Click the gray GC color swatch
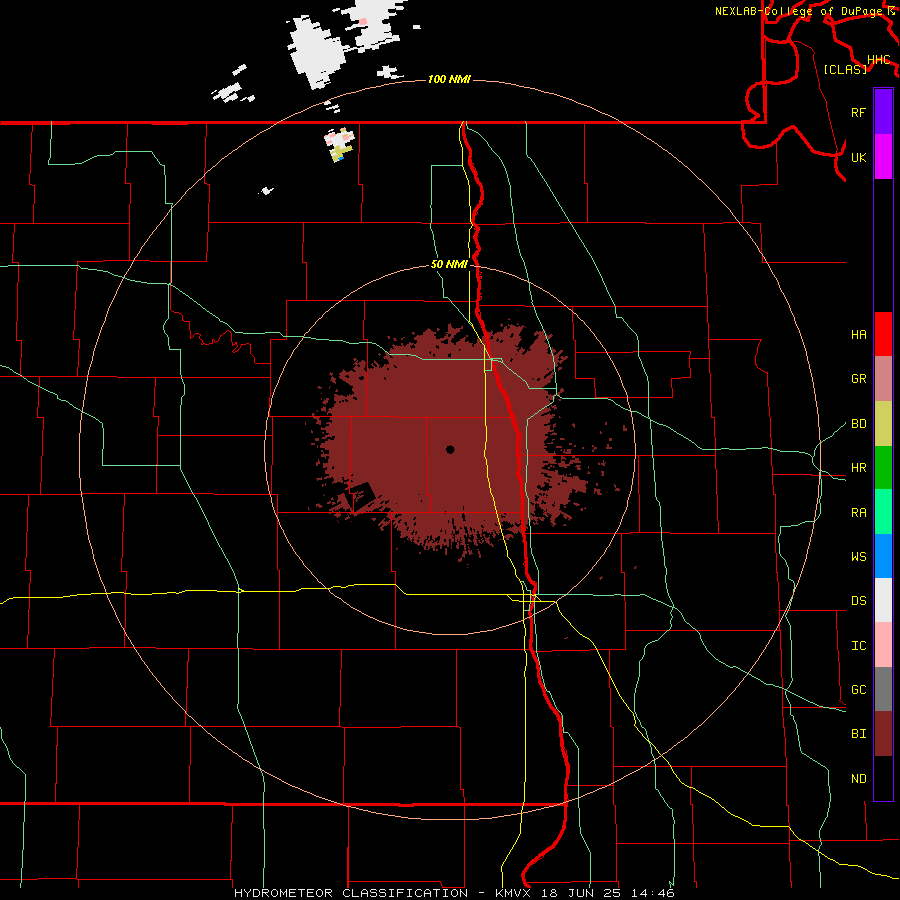Image resolution: width=900 pixels, height=900 pixels. 883,689
